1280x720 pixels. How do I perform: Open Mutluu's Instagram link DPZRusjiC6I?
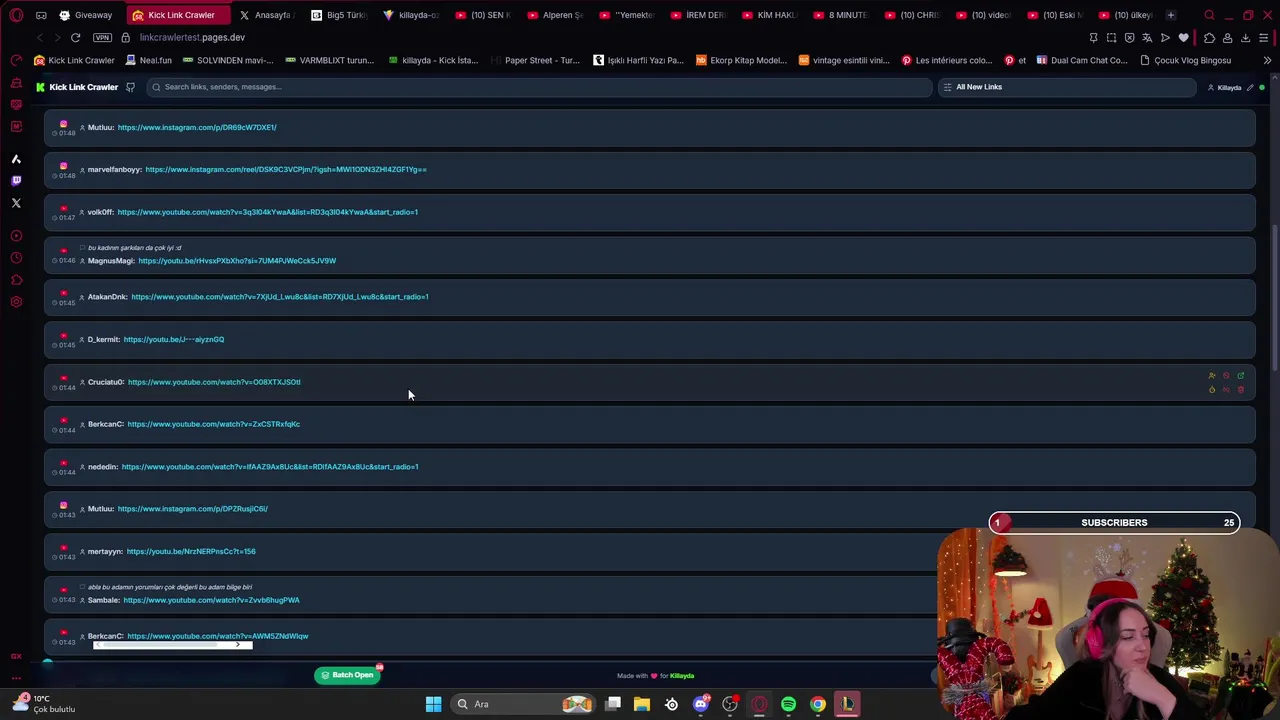click(x=192, y=509)
